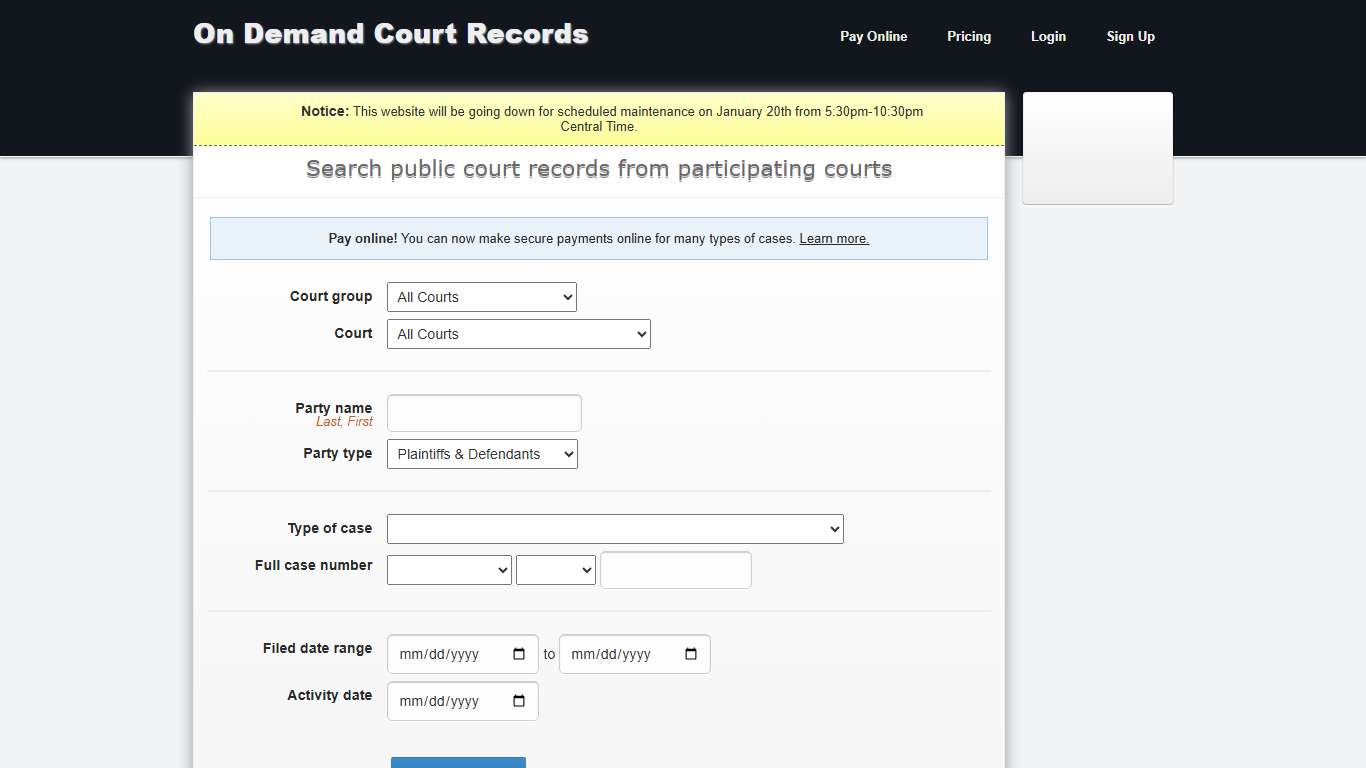Click the On Demand Court Records logo

[390, 33]
